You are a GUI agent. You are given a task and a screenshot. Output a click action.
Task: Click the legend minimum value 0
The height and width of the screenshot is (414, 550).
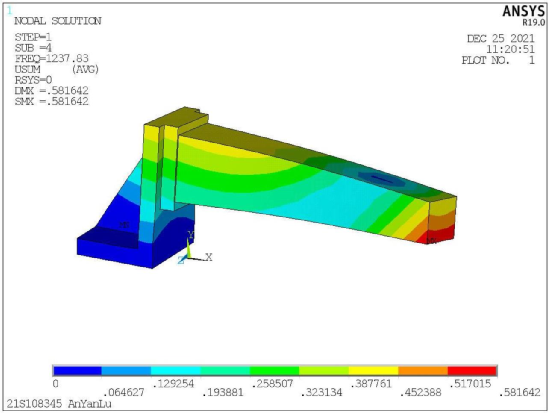[56, 384]
